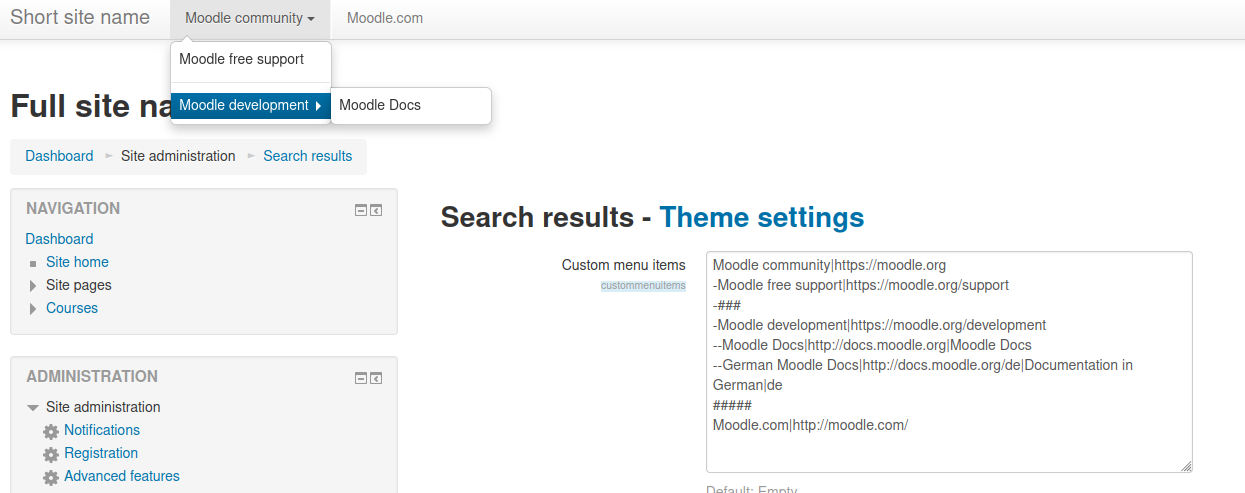
Task: Dock the Navigation block
Action: [x=376, y=210]
